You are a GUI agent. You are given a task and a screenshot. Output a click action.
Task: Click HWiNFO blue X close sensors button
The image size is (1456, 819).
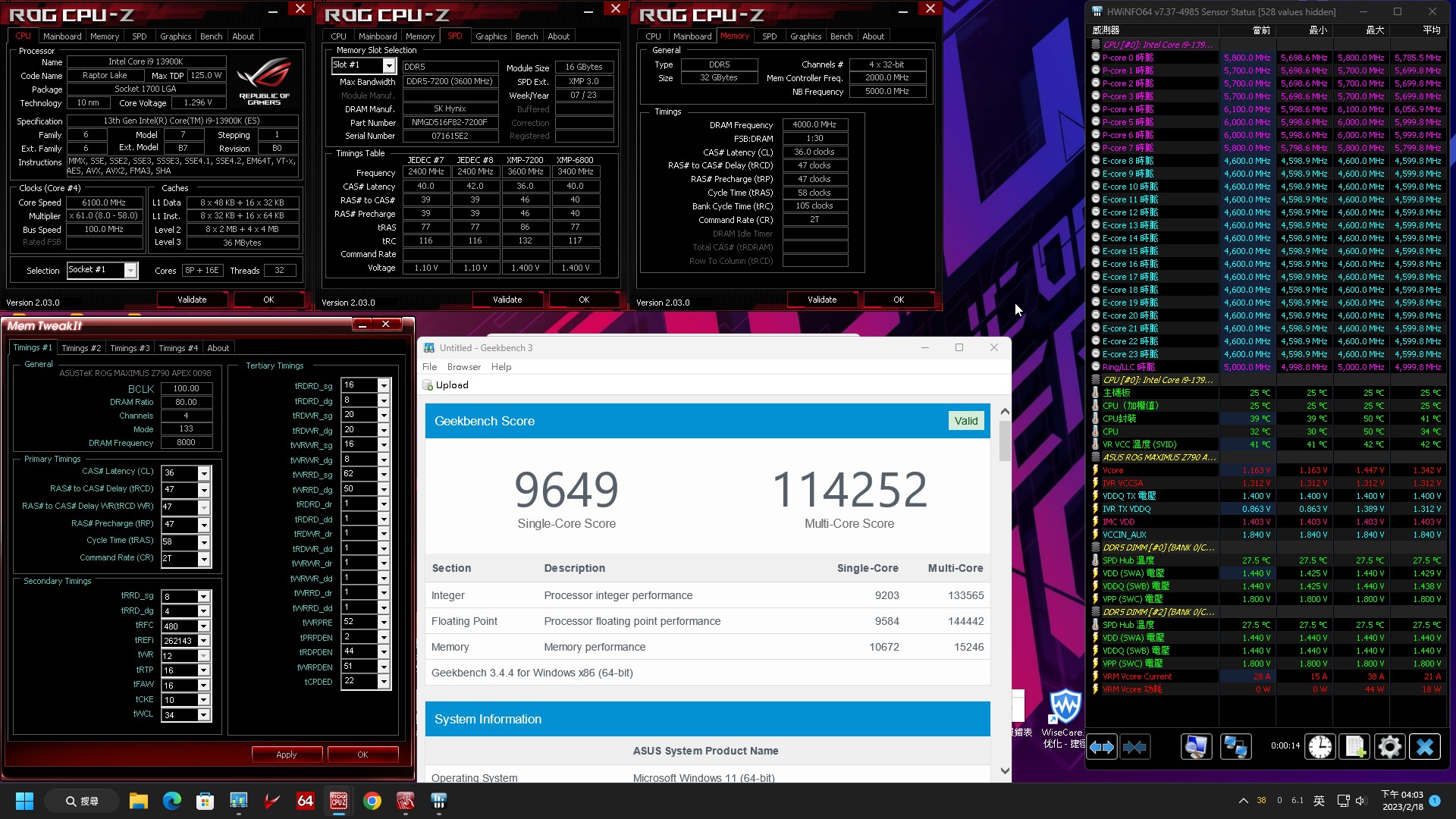(1424, 747)
